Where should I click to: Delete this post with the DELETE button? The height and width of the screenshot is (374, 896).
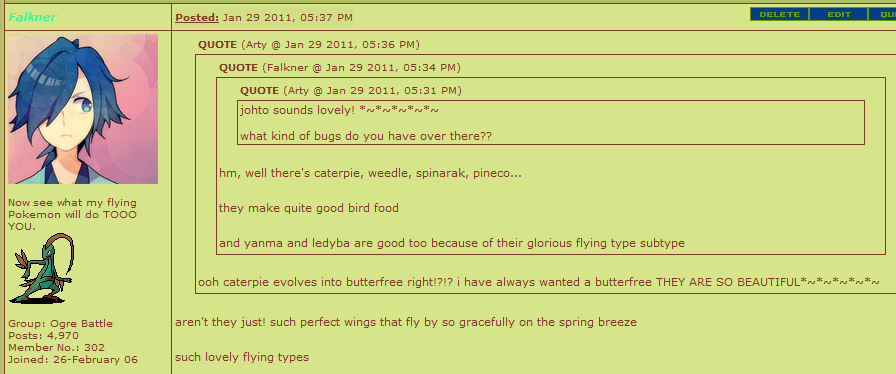click(x=779, y=14)
